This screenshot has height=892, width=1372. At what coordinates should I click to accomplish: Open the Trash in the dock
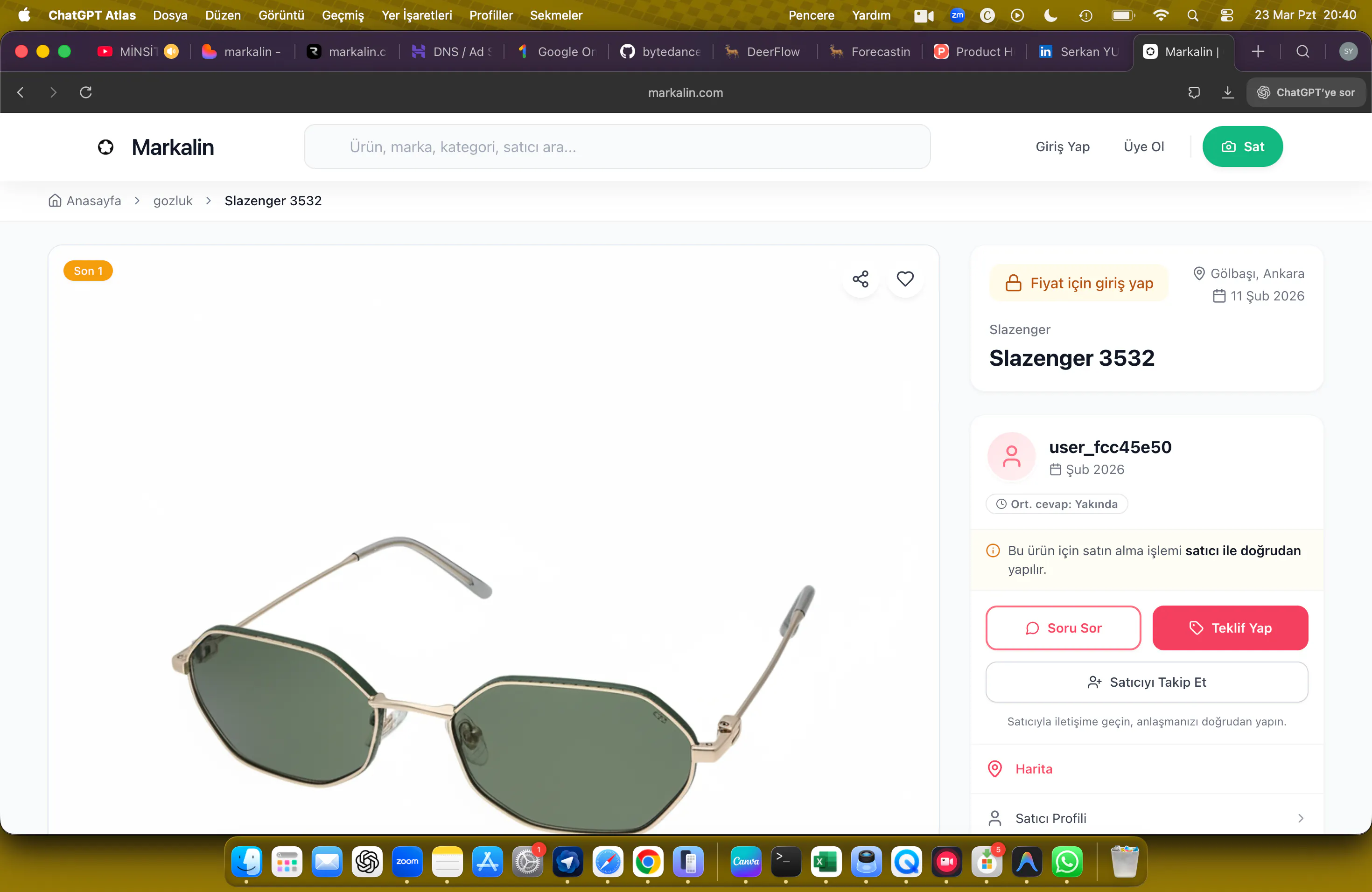(x=1124, y=862)
